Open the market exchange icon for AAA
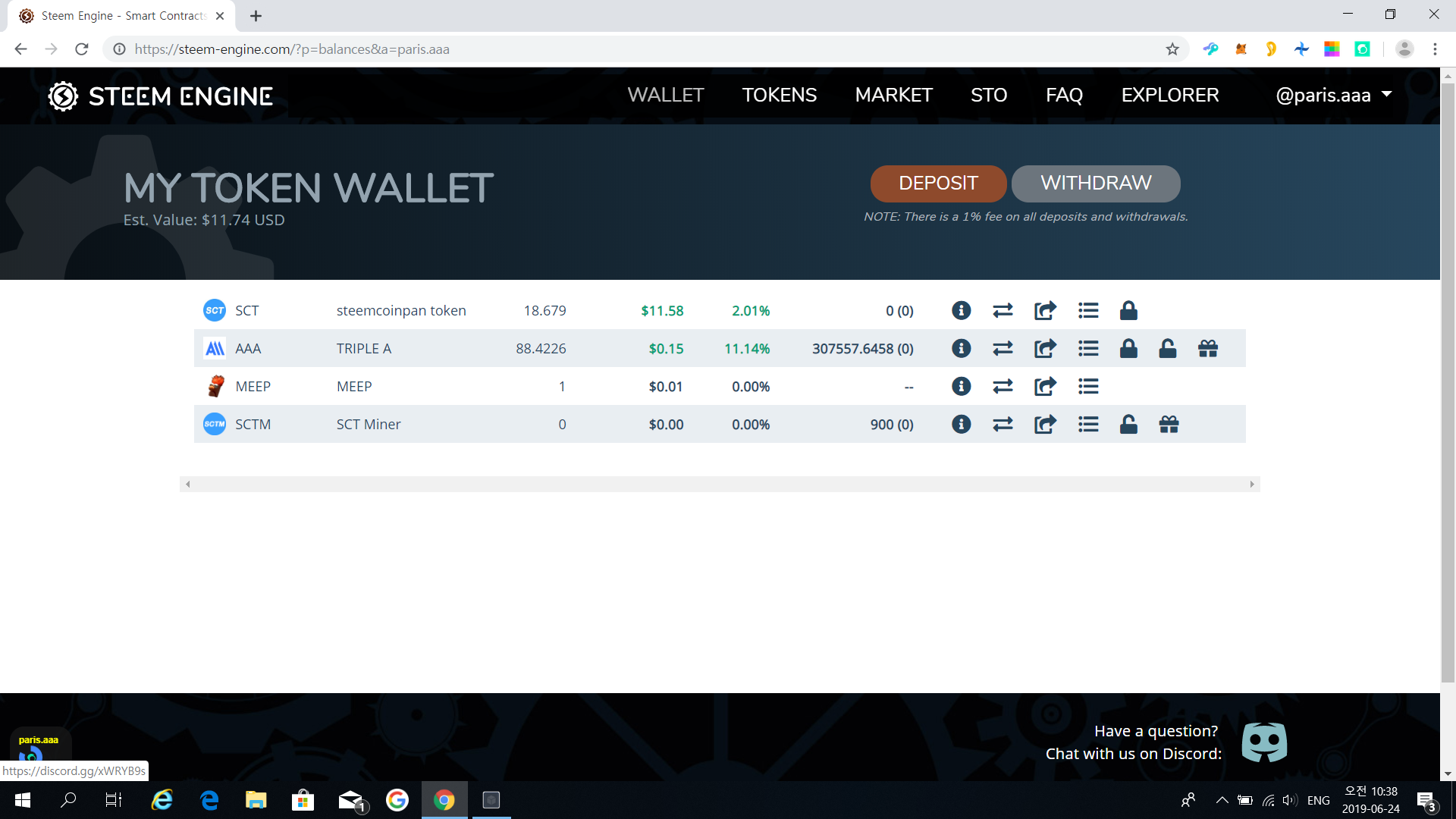This screenshot has width=1456, height=819. pos(1003,348)
